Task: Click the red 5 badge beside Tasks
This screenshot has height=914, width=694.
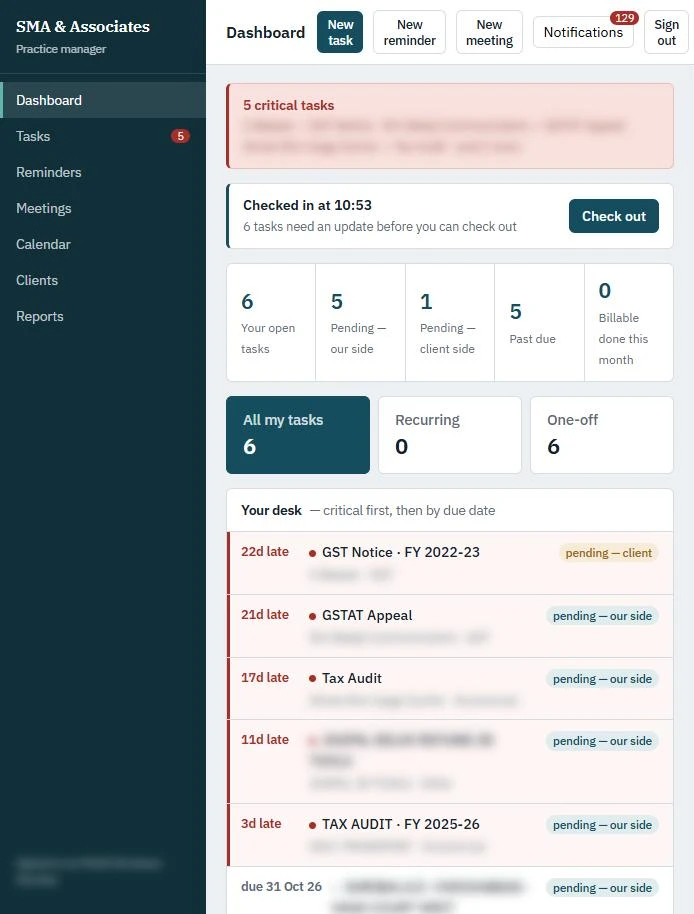Action: 180,136
